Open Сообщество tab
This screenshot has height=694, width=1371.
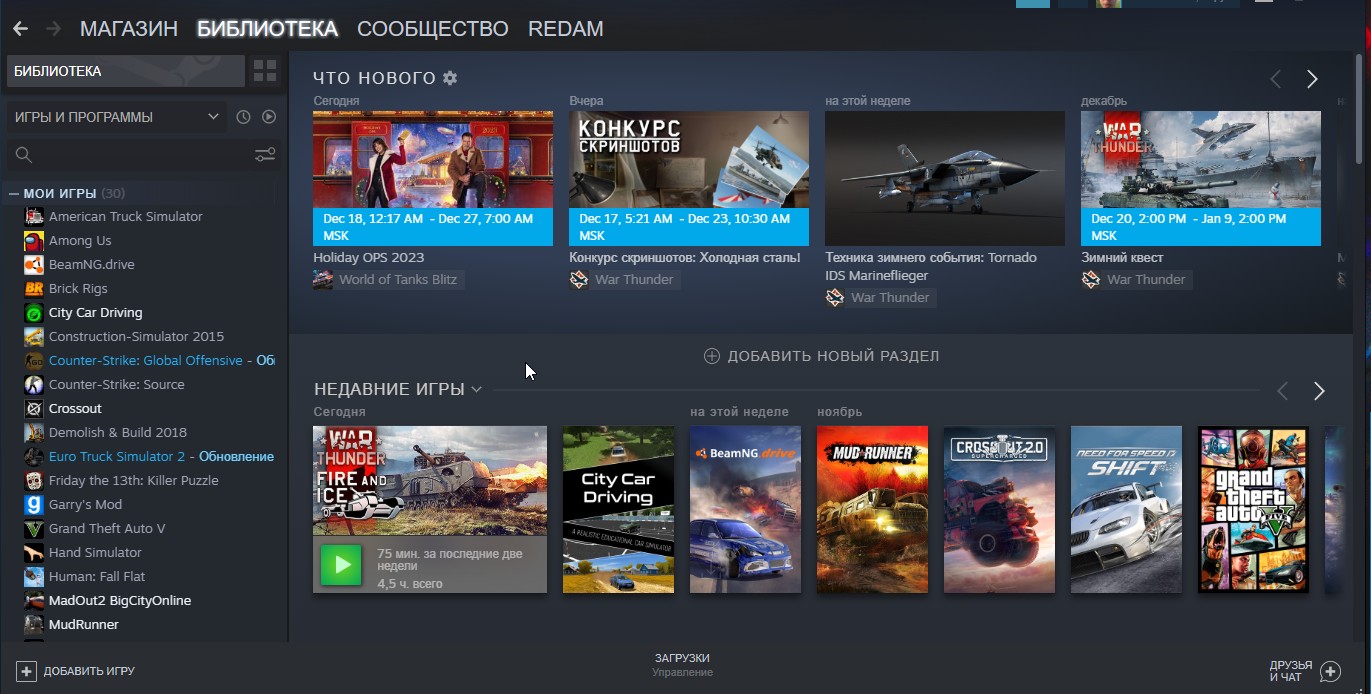click(432, 29)
